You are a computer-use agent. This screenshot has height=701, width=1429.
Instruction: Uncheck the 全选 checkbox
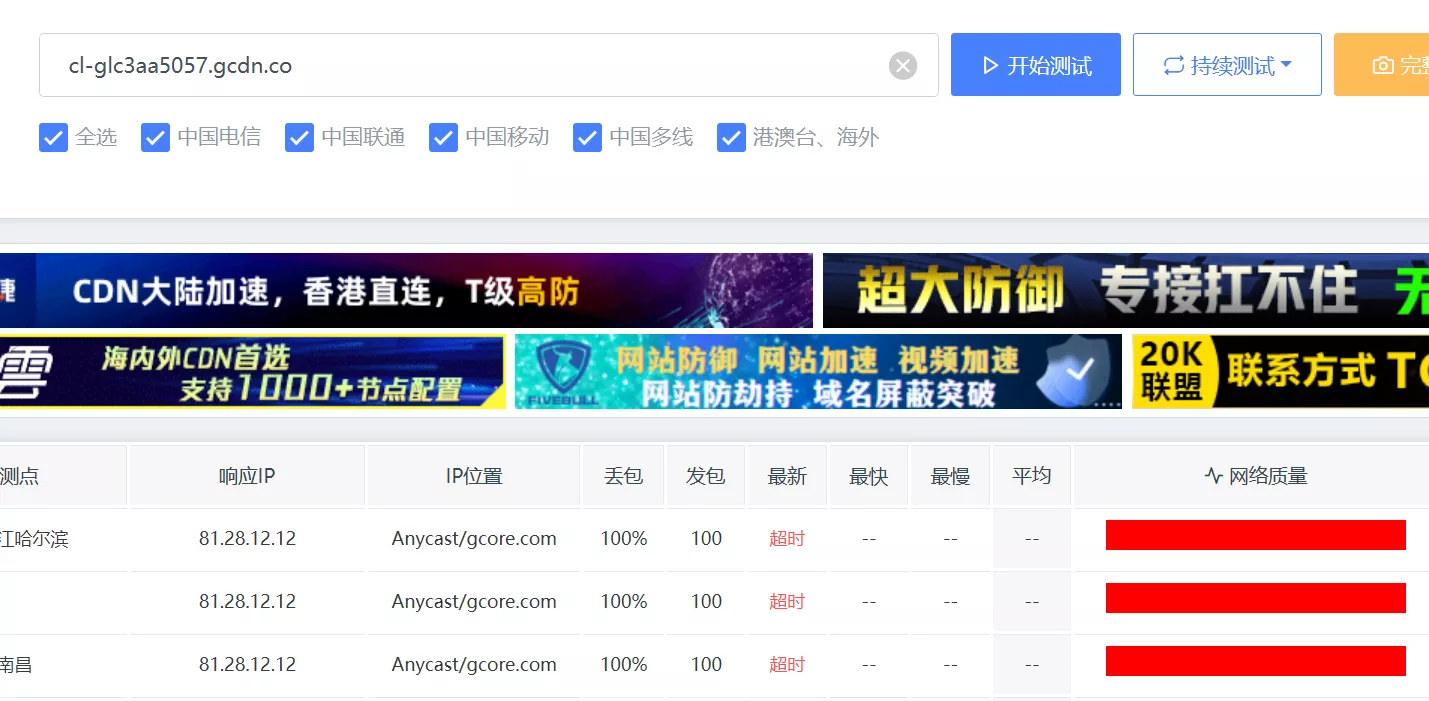[53, 138]
